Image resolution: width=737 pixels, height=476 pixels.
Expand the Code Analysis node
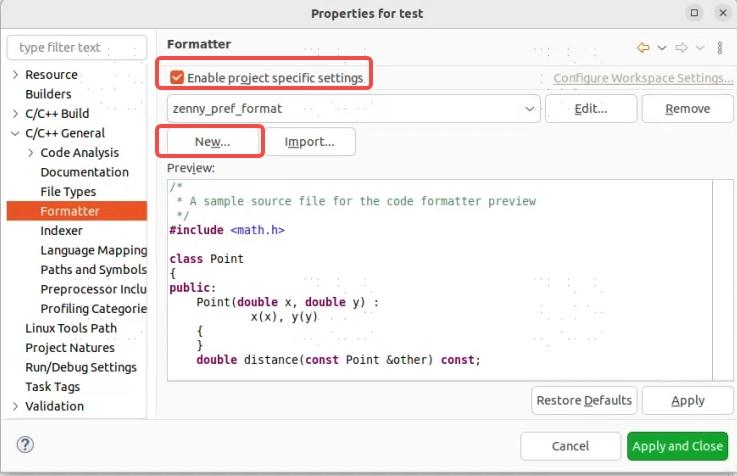[31, 152]
